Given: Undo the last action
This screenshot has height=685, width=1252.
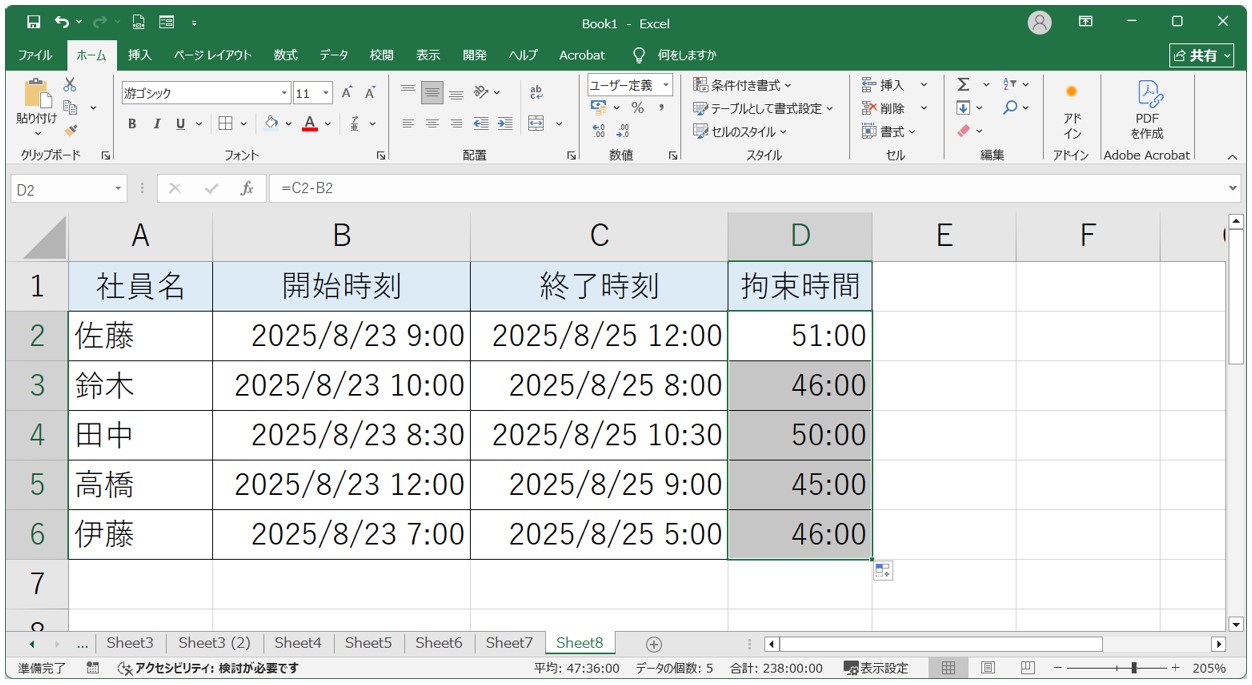Looking at the screenshot, I should click(x=62, y=22).
